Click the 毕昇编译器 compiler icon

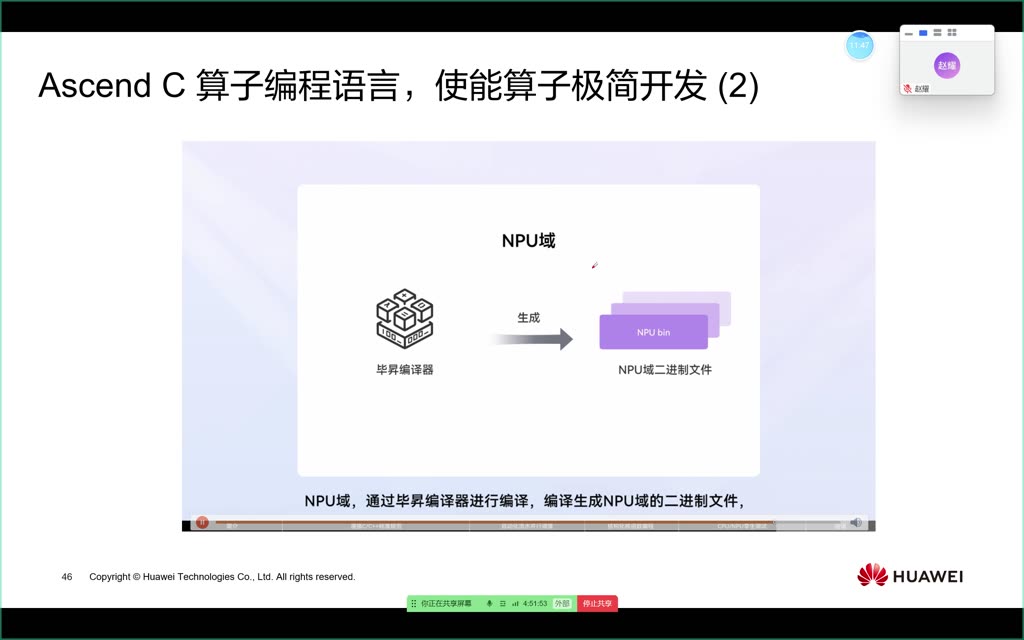click(405, 319)
